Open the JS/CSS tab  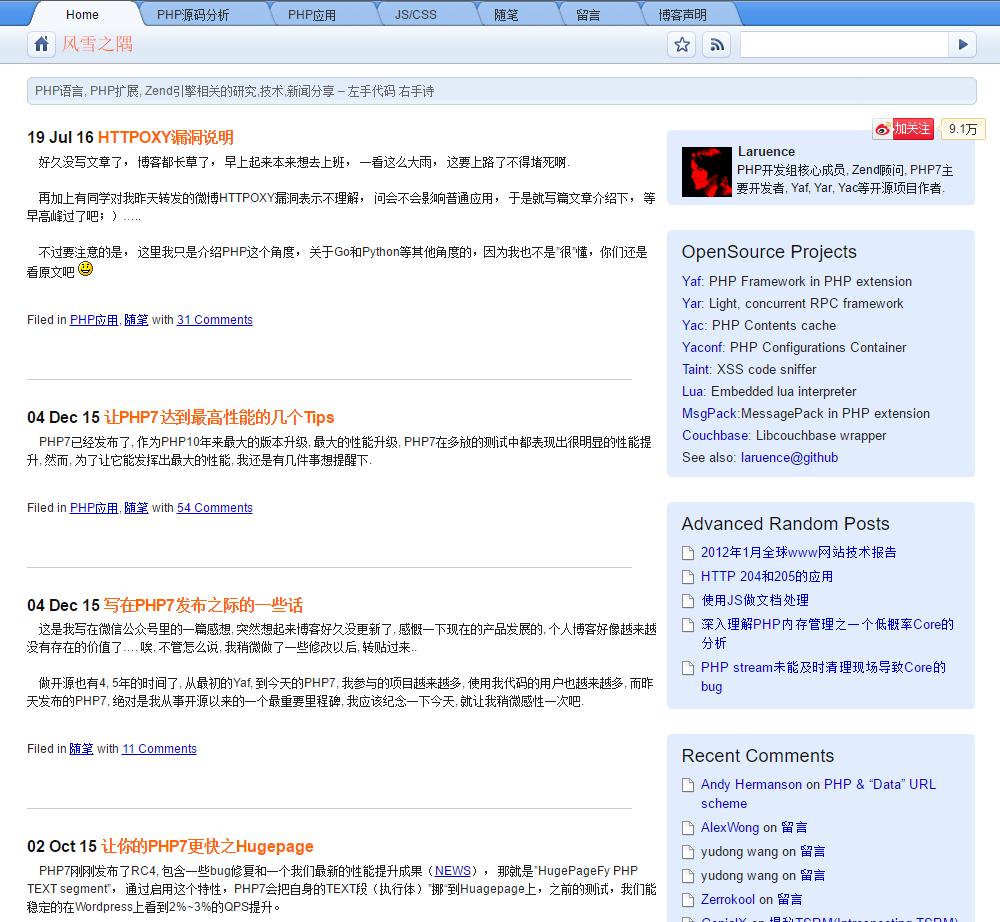pos(416,15)
